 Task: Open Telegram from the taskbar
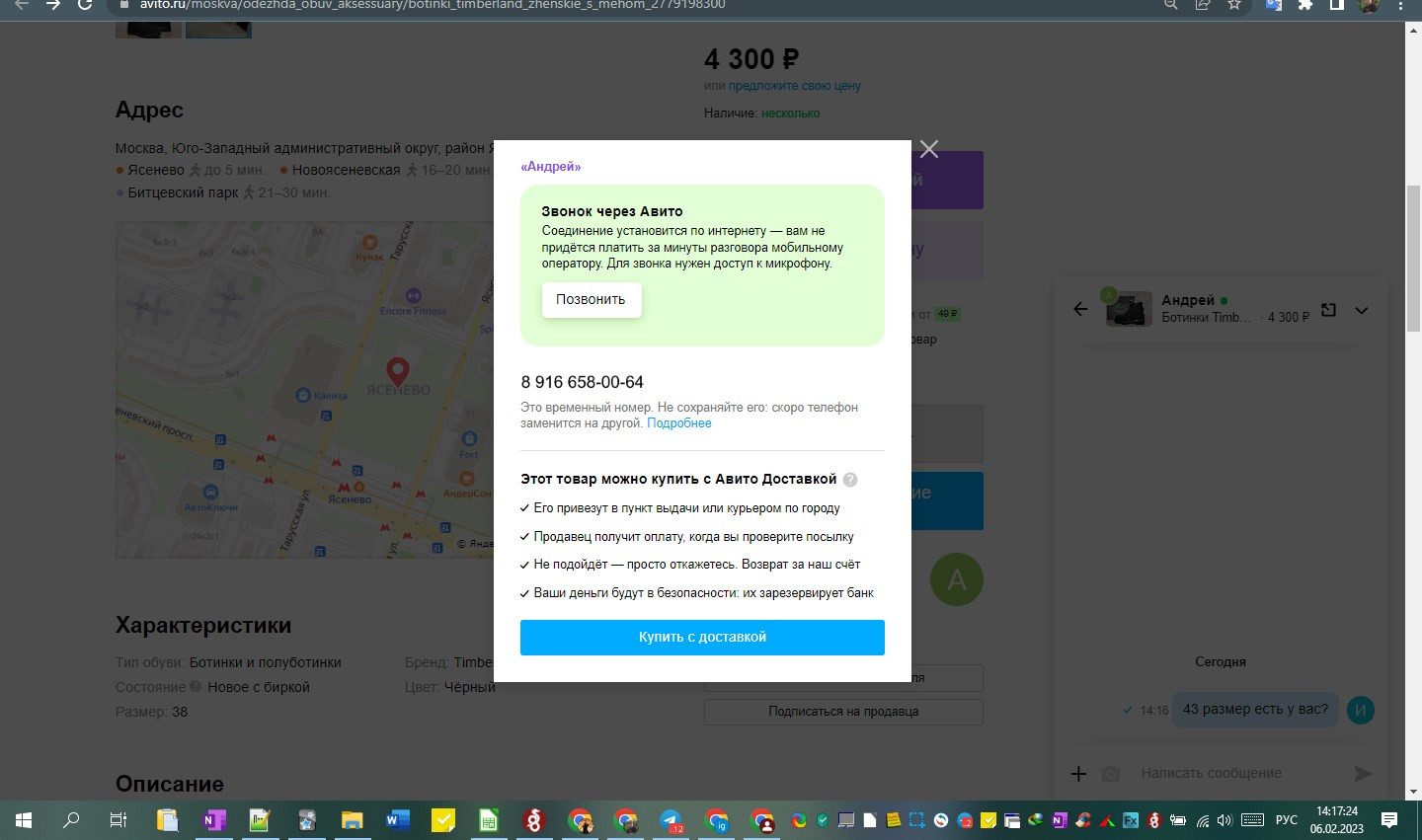(671, 820)
